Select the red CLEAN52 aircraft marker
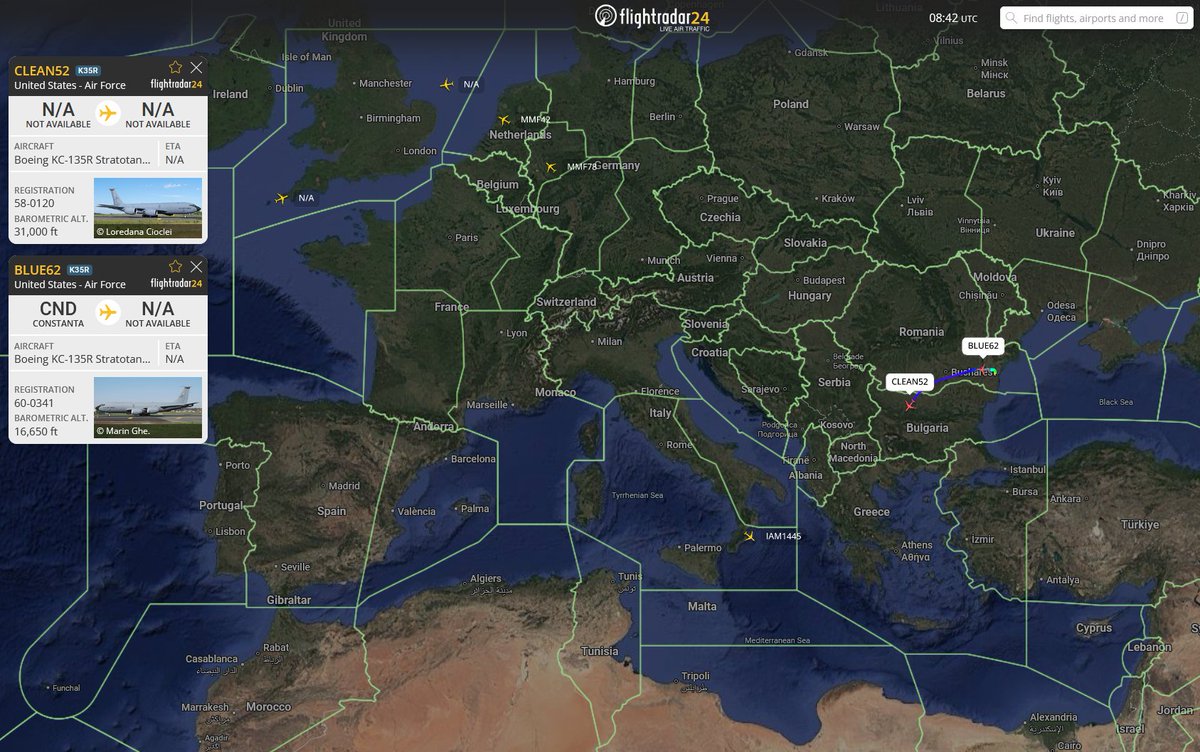Screen dimensions: 1200x752 pos(909,405)
